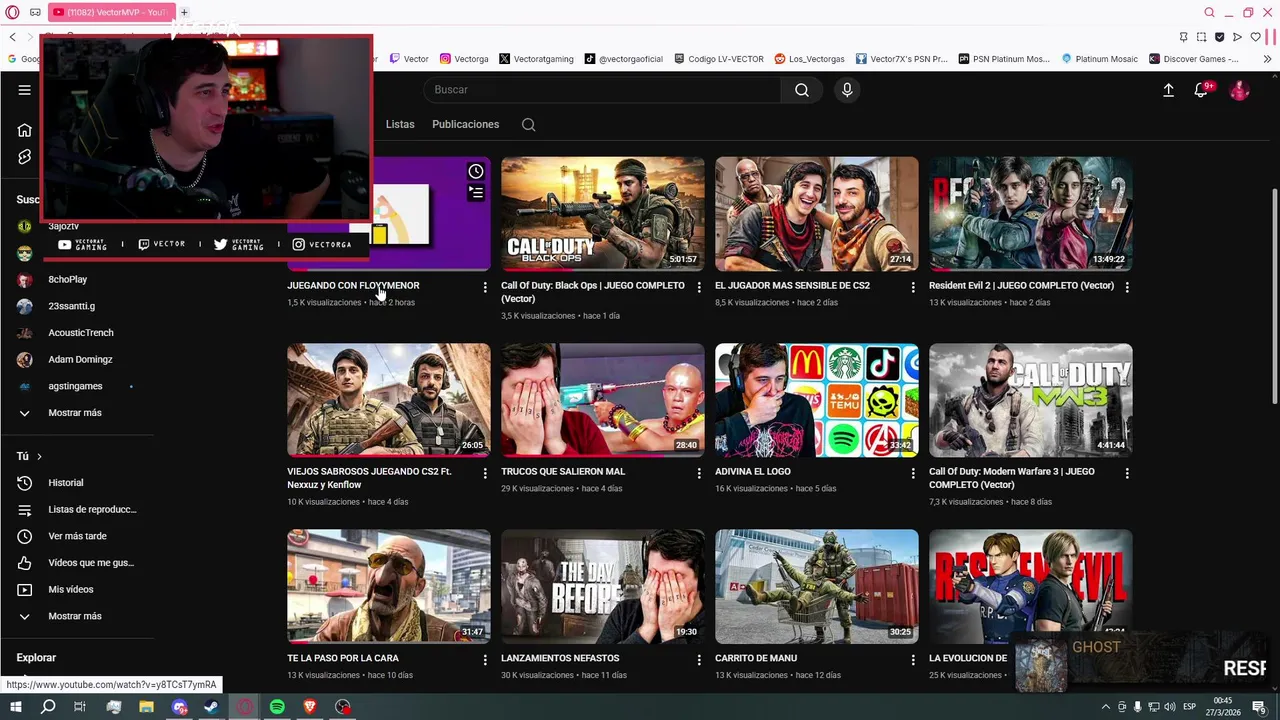Screen dimensions: 1280x720
Task: Open the Codigo LV-VECTOR bookmark
Action: click(x=719, y=59)
